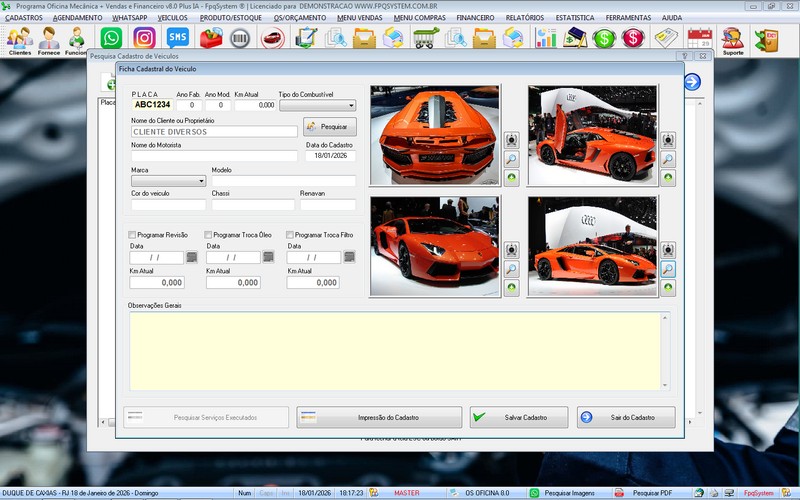
Task: Click the Clientes toolbar icon
Action: (19, 40)
